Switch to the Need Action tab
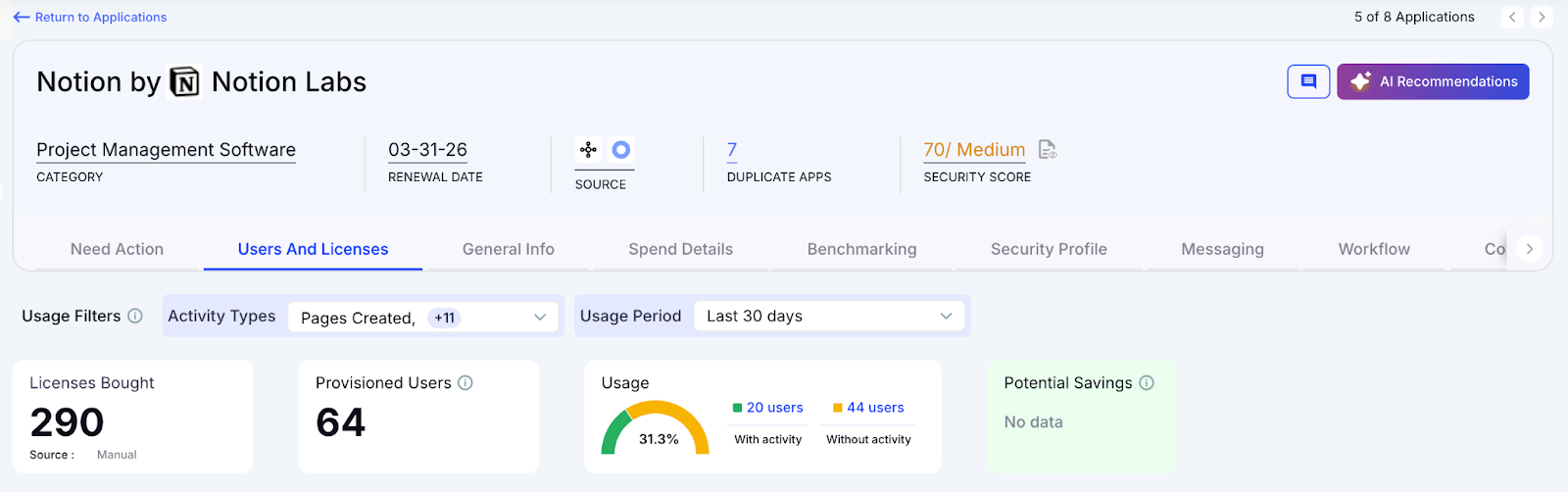Viewport: 1568px width, 492px height. pyautogui.click(x=117, y=250)
